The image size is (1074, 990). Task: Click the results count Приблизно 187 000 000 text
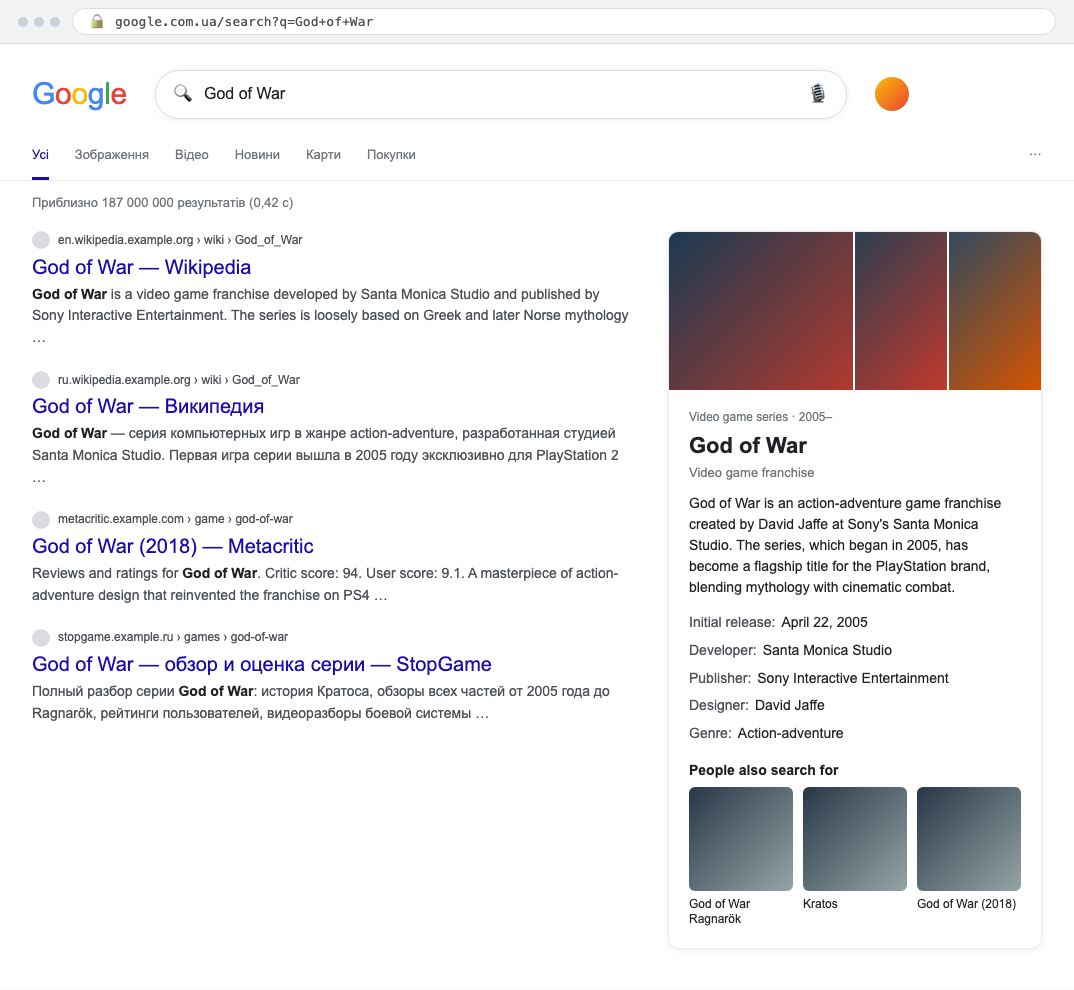(162, 203)
